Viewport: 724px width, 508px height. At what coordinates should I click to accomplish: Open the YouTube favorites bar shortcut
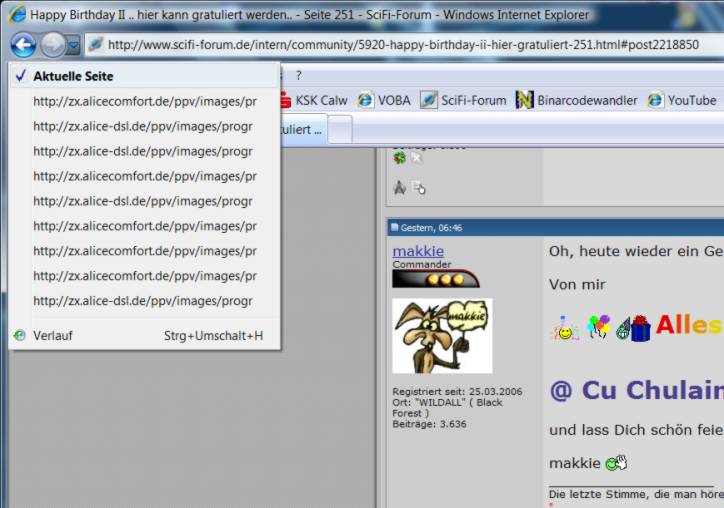pos(682,100)
